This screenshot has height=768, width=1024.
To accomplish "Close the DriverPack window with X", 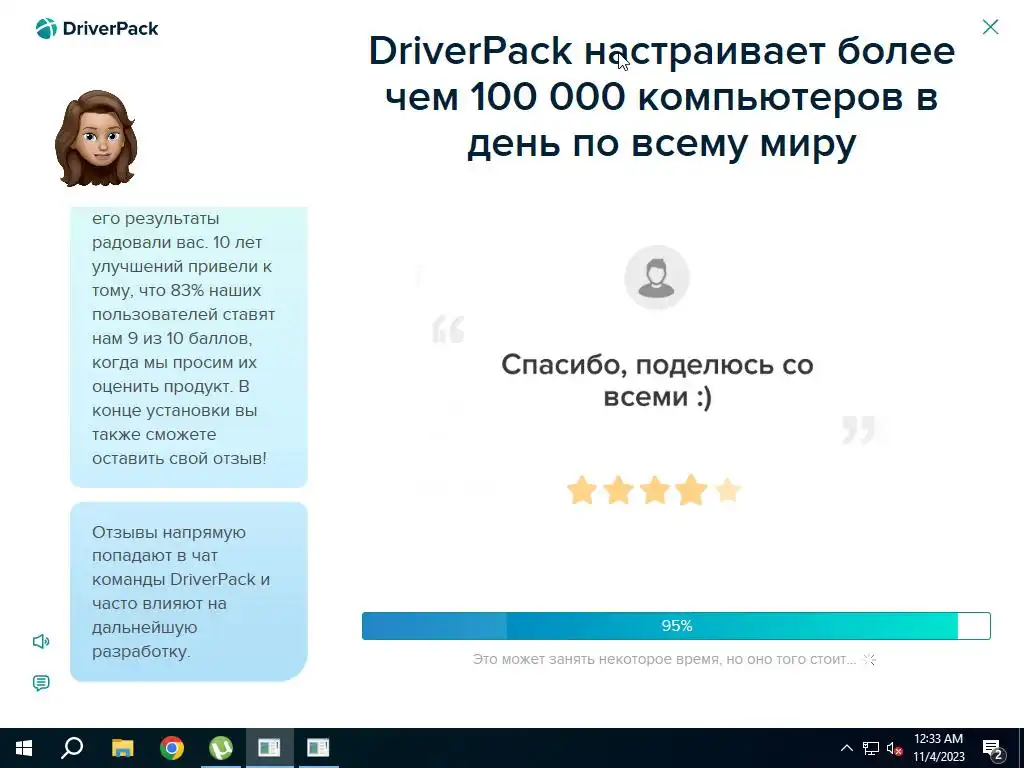I will 990,27.
